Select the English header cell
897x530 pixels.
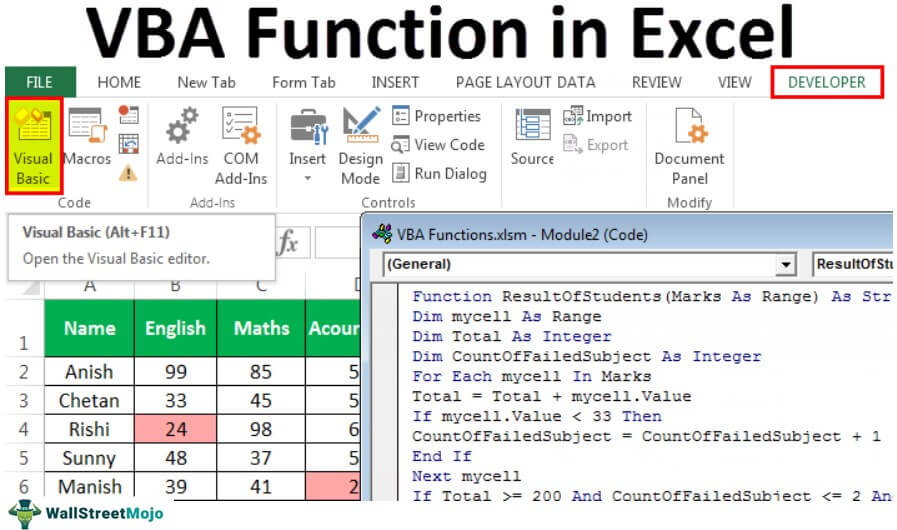click(176, 329)
